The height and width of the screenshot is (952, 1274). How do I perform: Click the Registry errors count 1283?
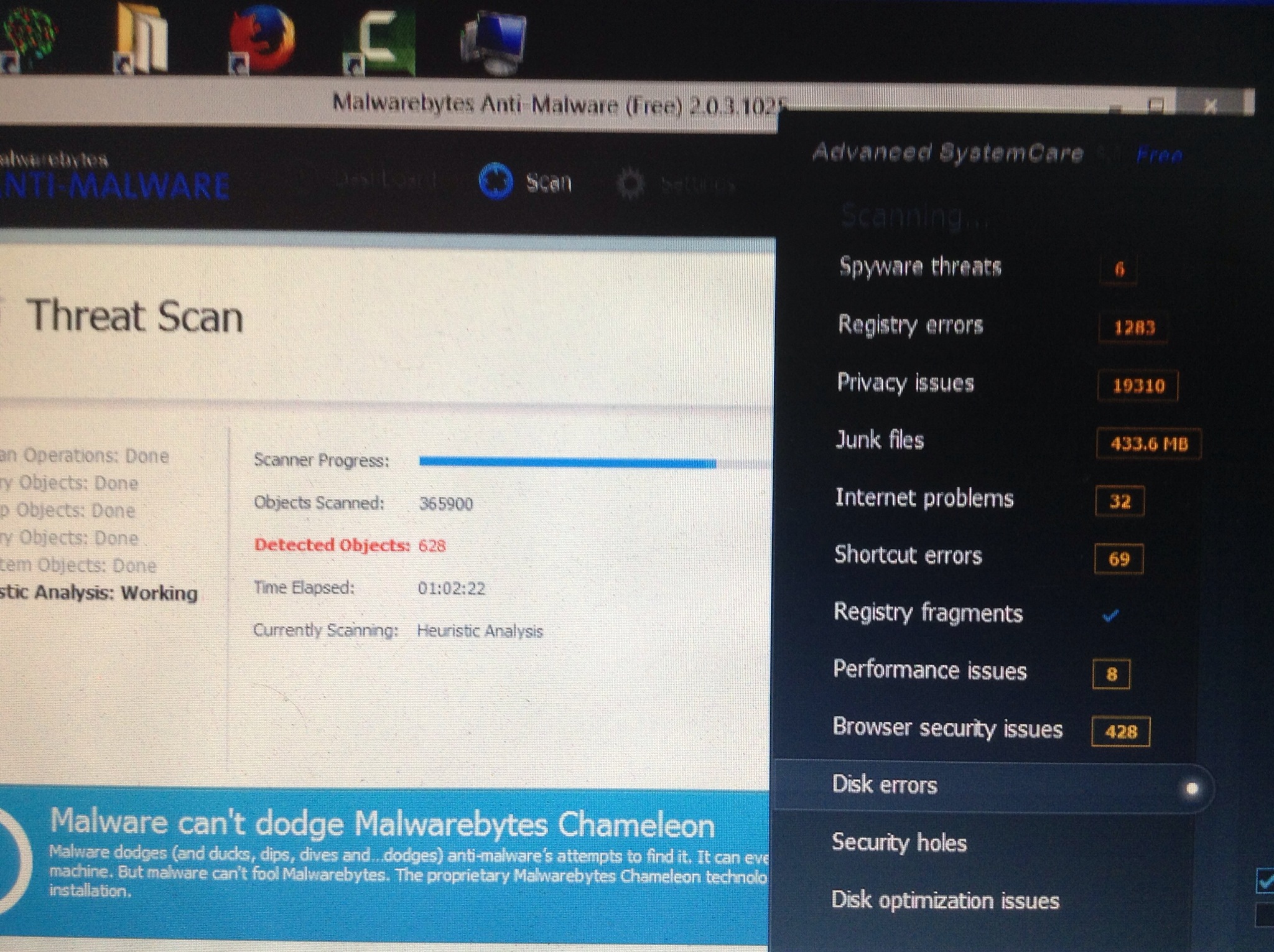tap(1133, 327)
